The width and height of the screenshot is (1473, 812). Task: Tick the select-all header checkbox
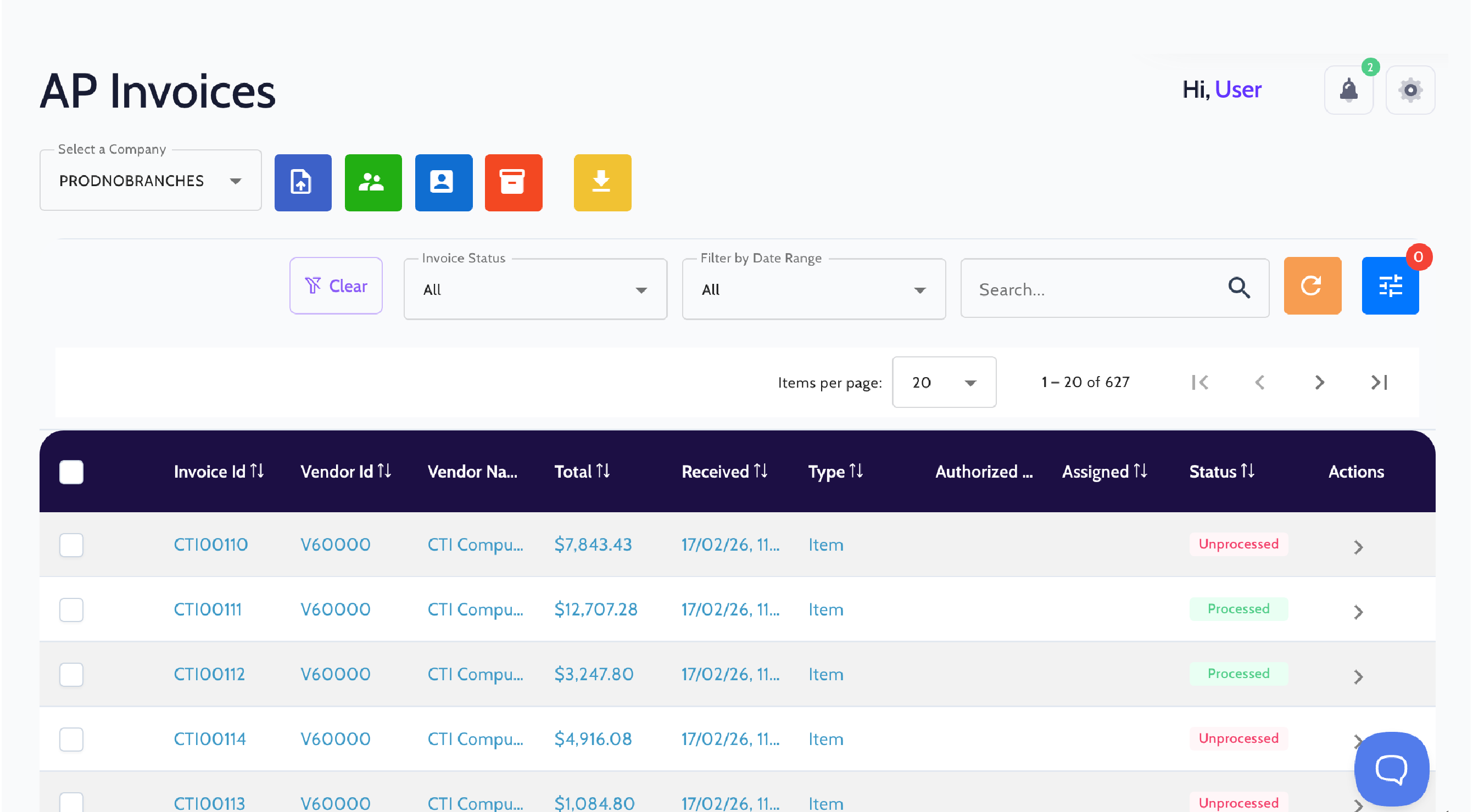click(x=71, y=472)
